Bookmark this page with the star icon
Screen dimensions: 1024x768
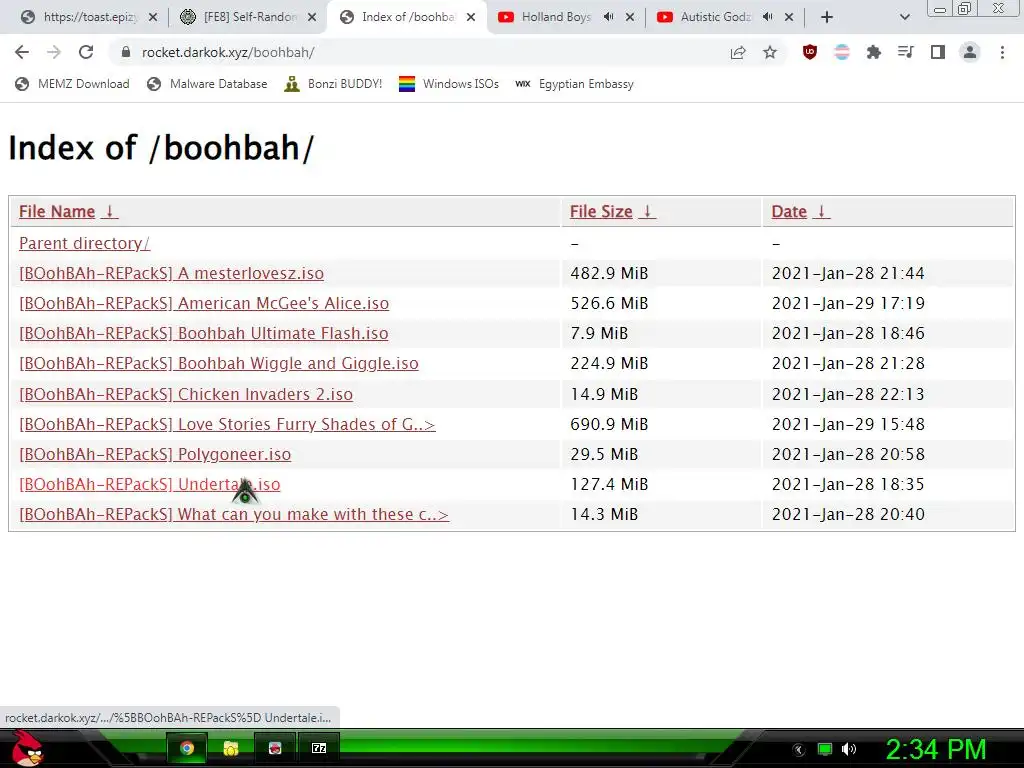[770, 52]
